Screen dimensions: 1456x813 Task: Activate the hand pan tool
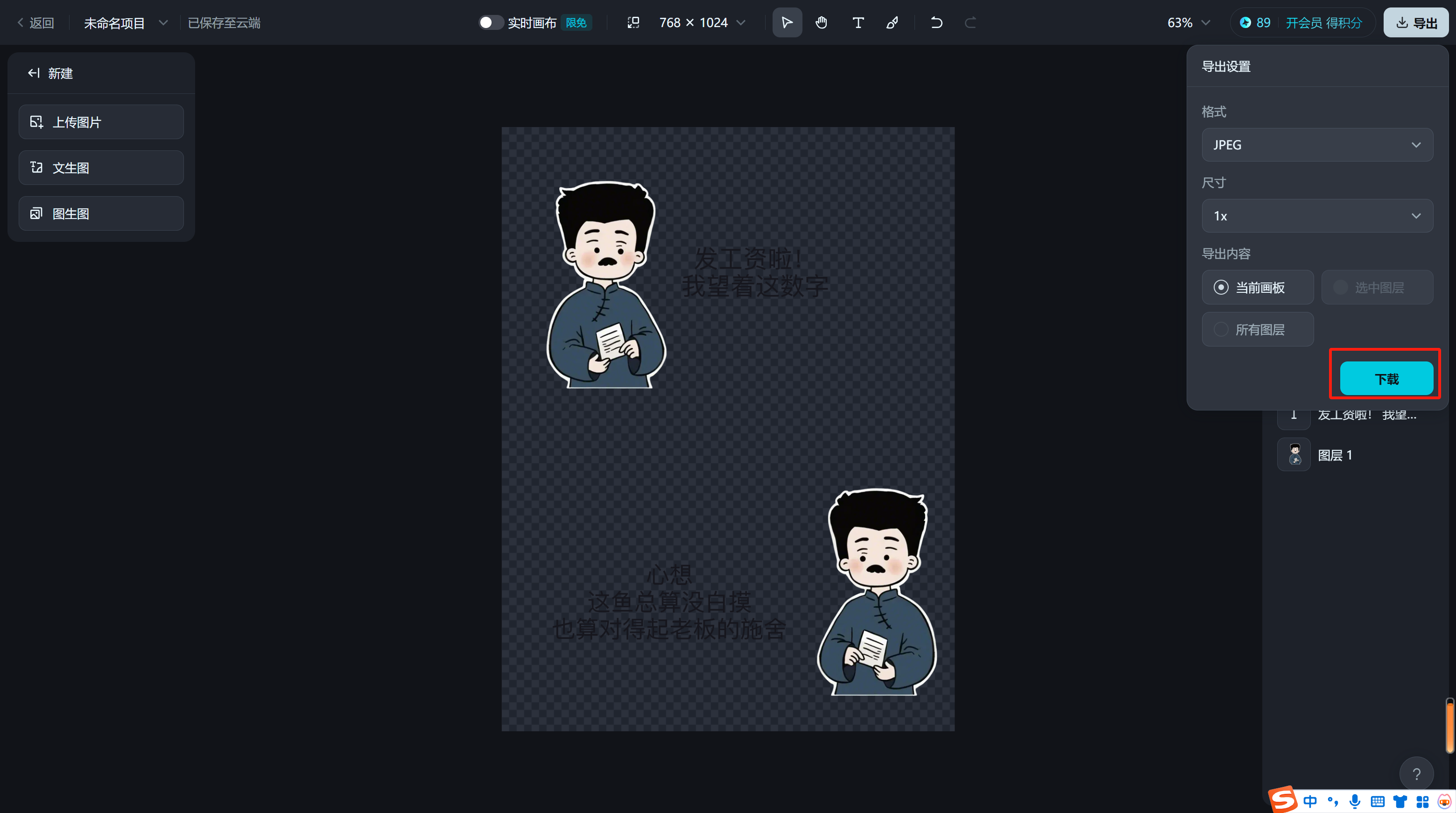pos(821,22)
